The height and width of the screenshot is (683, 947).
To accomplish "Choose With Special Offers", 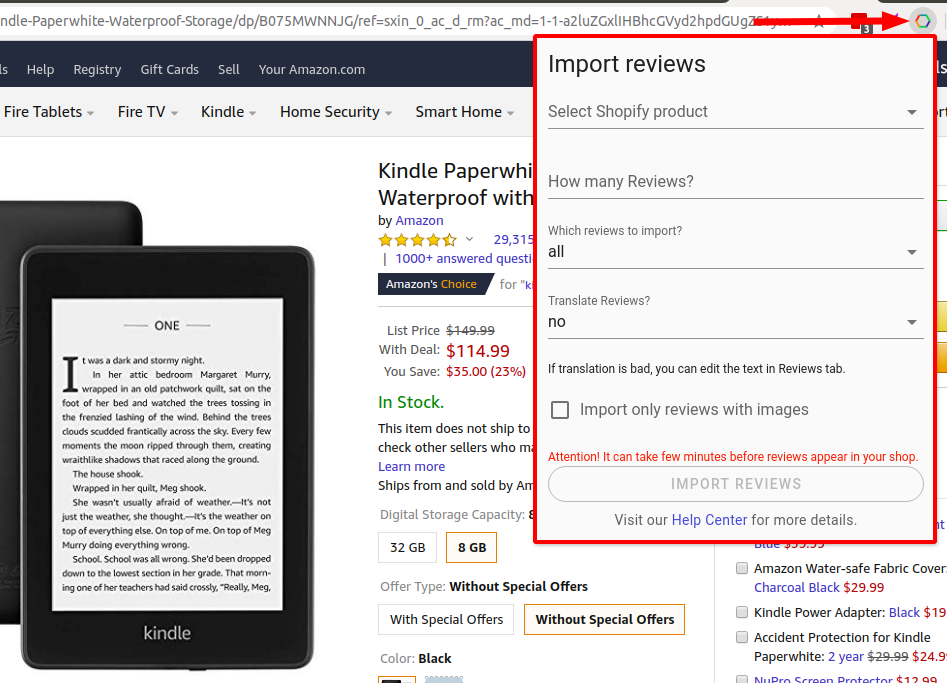I will [446, 620].
